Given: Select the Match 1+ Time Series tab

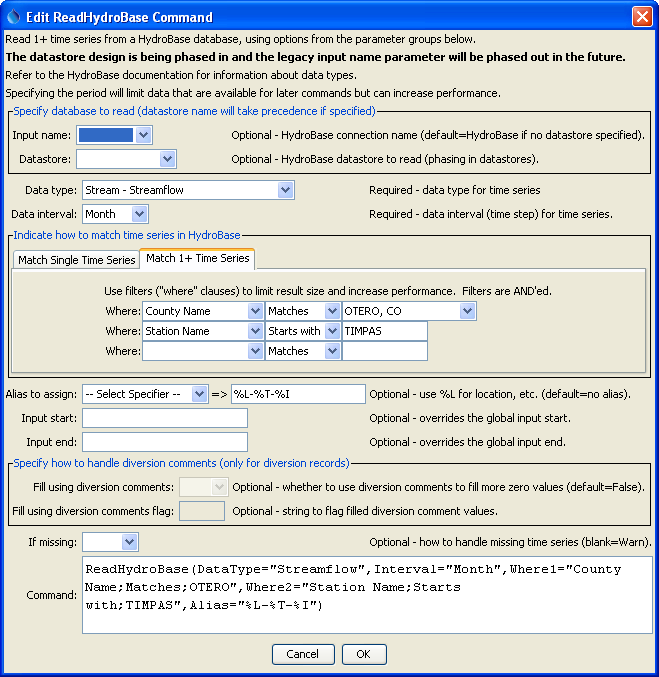Looking at the screenshot, I should point(197,259).
